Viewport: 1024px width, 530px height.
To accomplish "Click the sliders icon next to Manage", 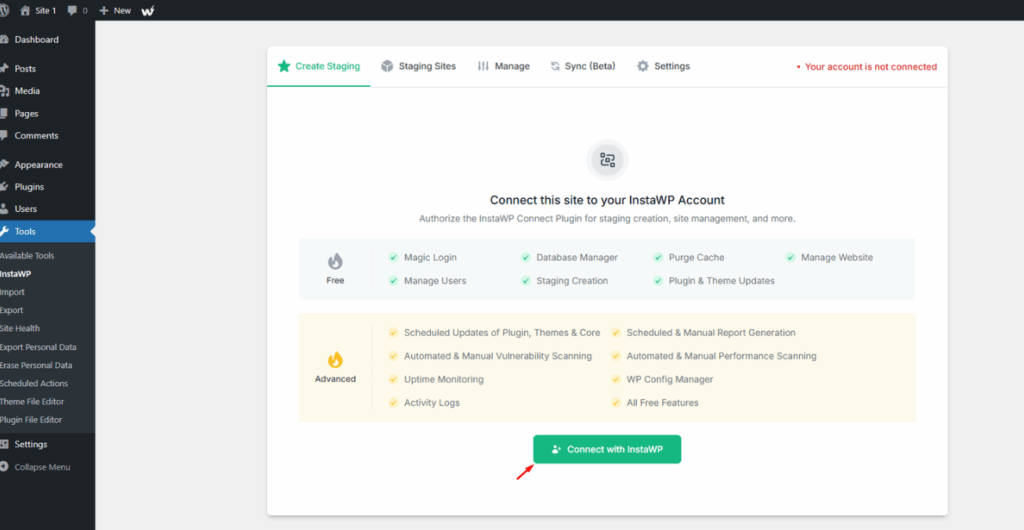I will 483,66.
